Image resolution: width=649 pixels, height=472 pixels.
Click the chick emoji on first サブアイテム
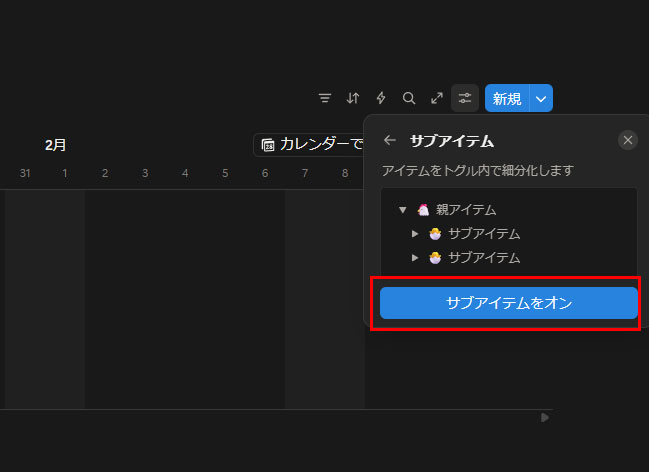435,234
